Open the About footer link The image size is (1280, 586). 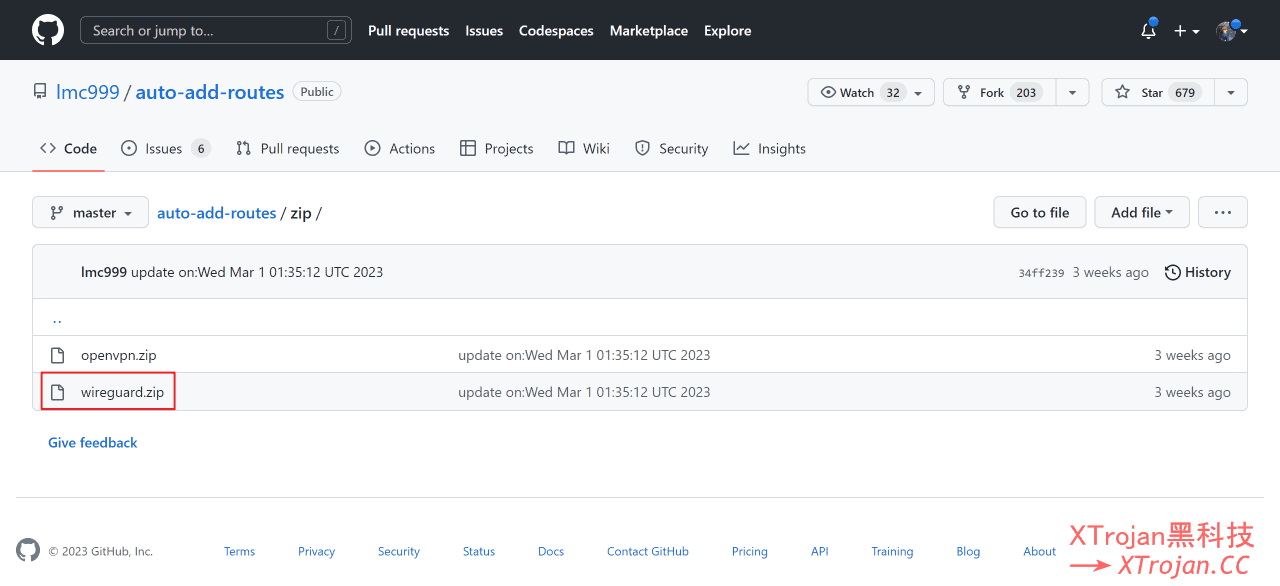coord(1039,551)
